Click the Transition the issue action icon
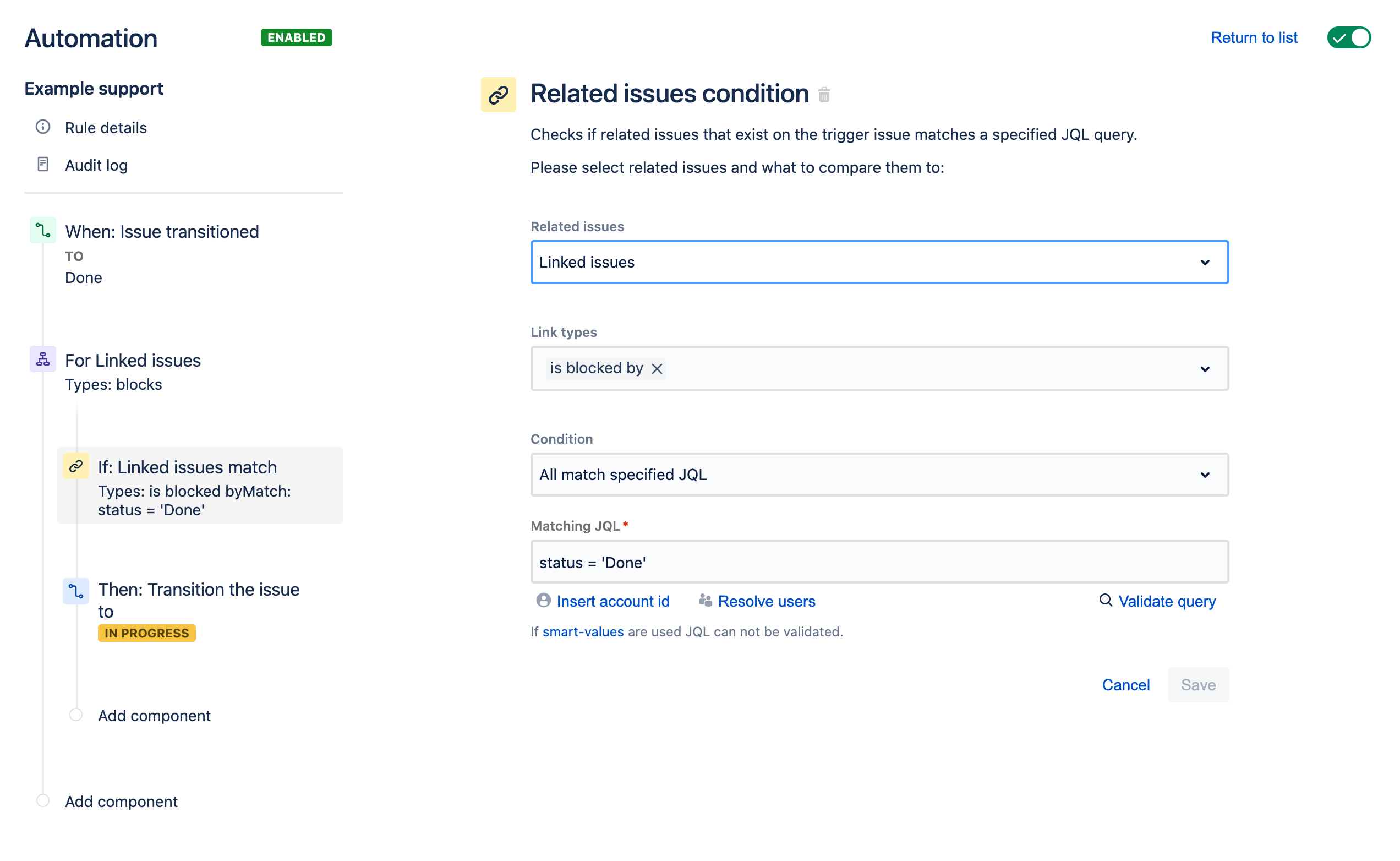 pos(76,591)
